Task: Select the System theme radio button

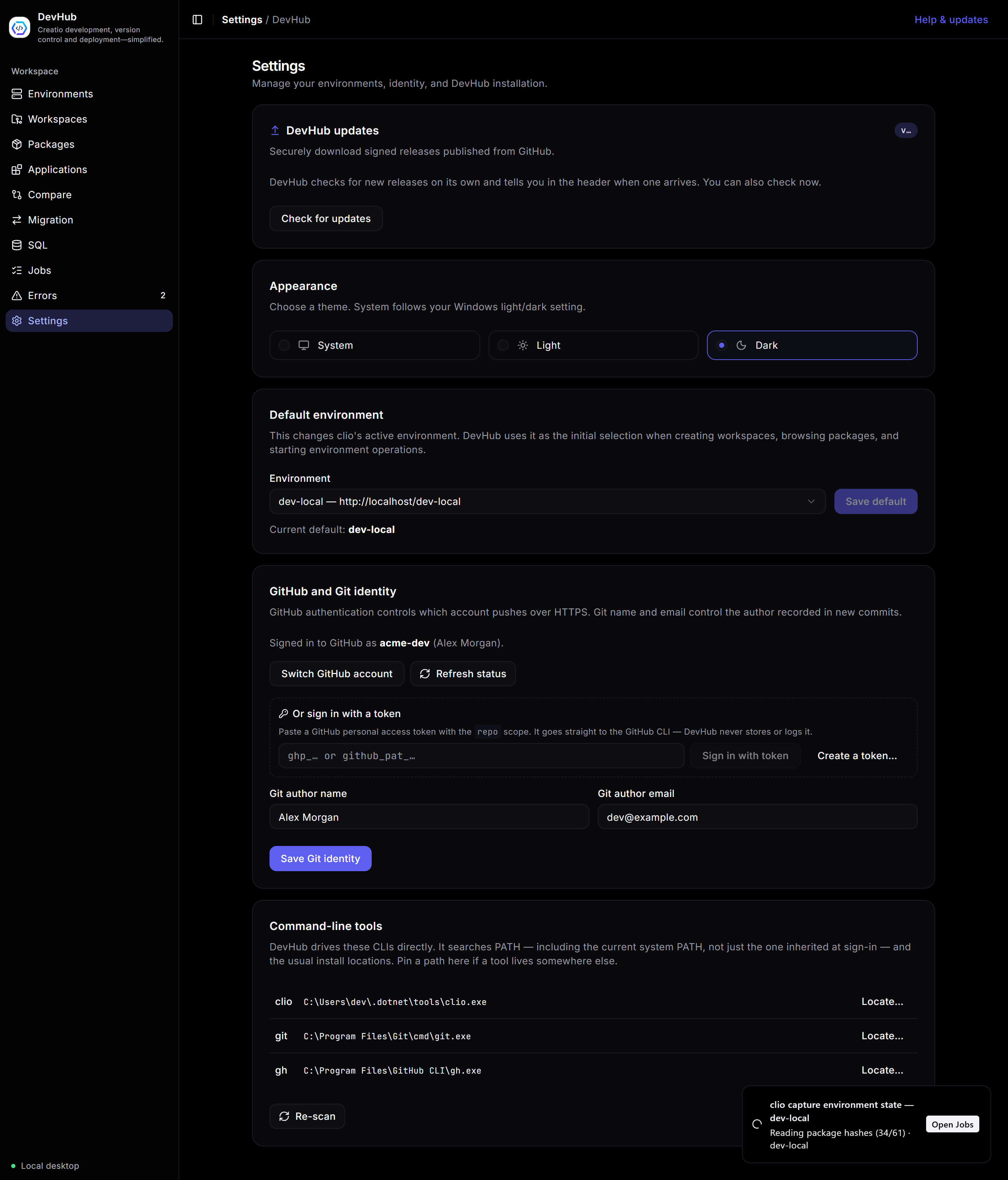Action: 284,345
